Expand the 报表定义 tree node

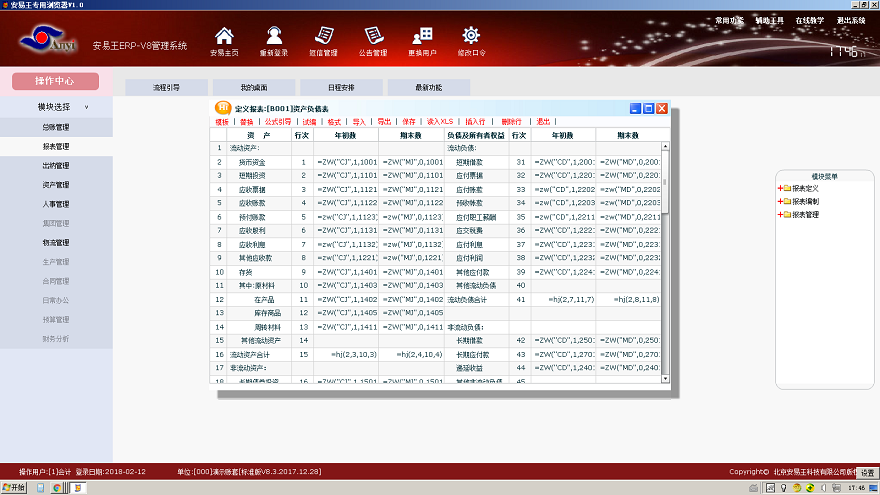point(780,188)
